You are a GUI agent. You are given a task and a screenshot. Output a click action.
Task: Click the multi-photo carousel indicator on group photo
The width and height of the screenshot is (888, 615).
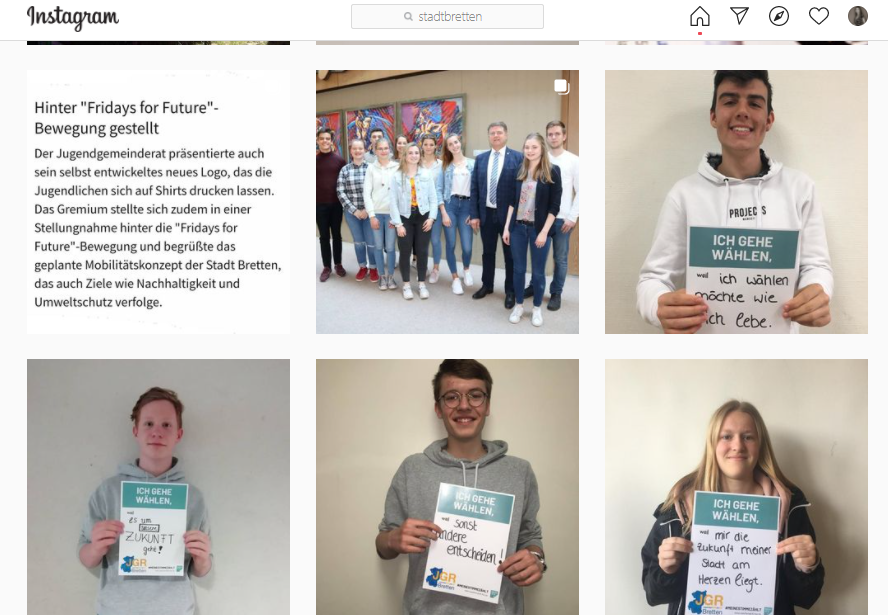(x=561, y=87)
